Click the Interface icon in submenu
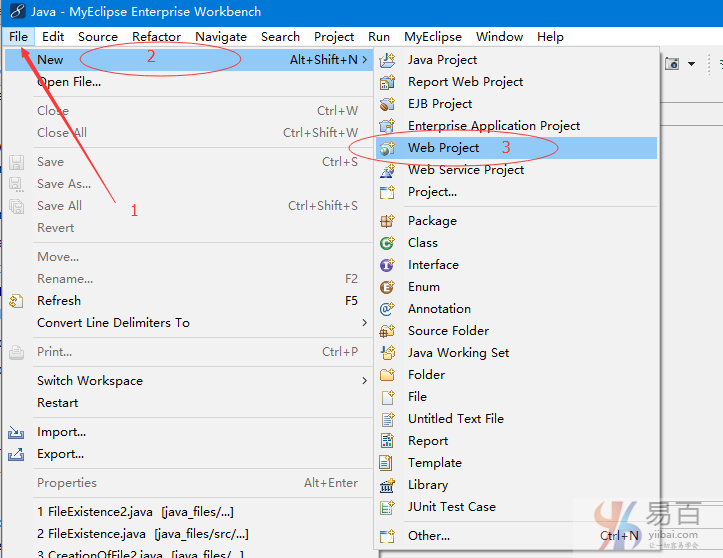Screen dimensions: 723x558 pos(388,265)
